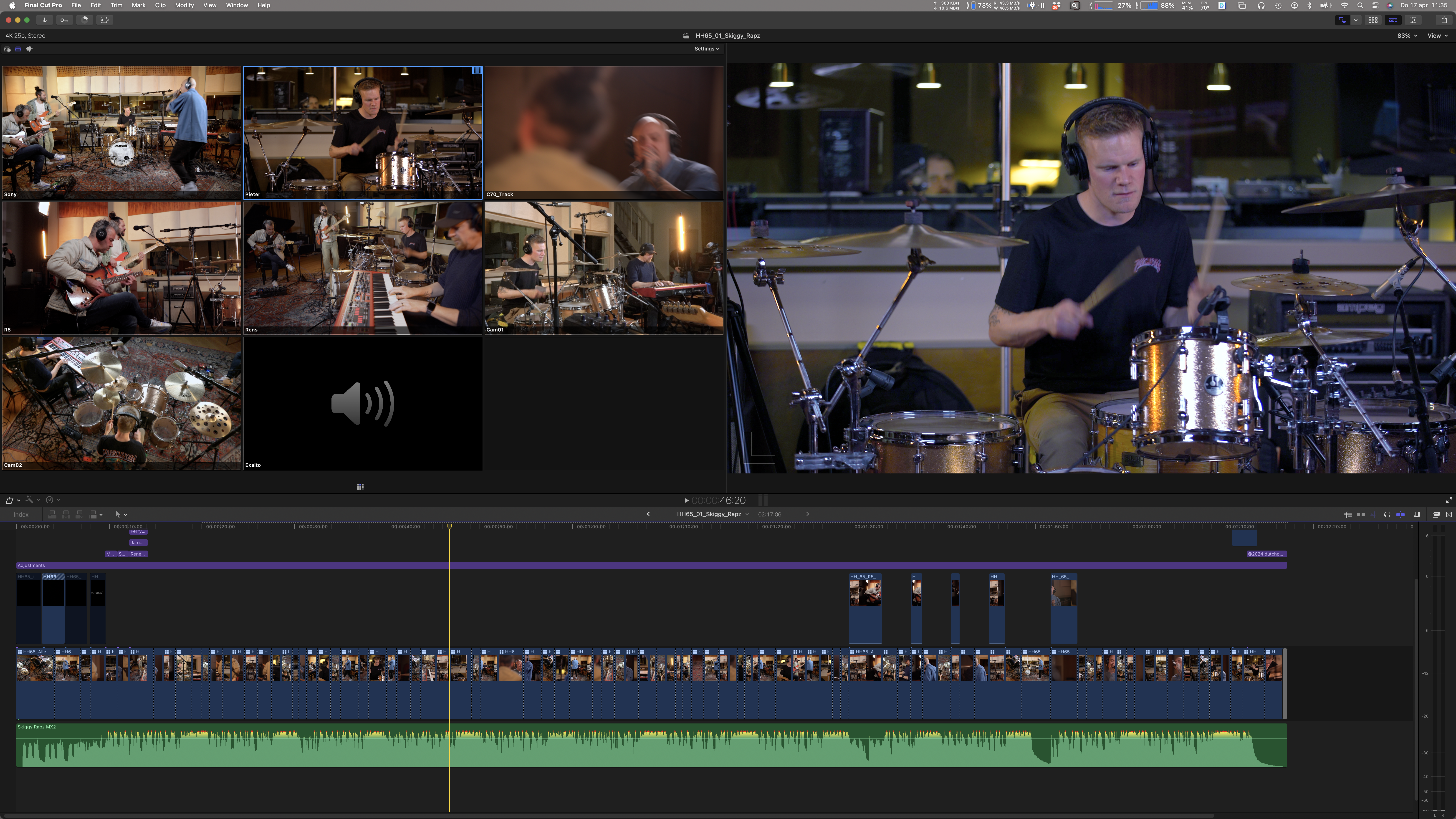Click the import media arrow icon
This screenshot has height=819, width=1456.
click(x=45, y=20)
